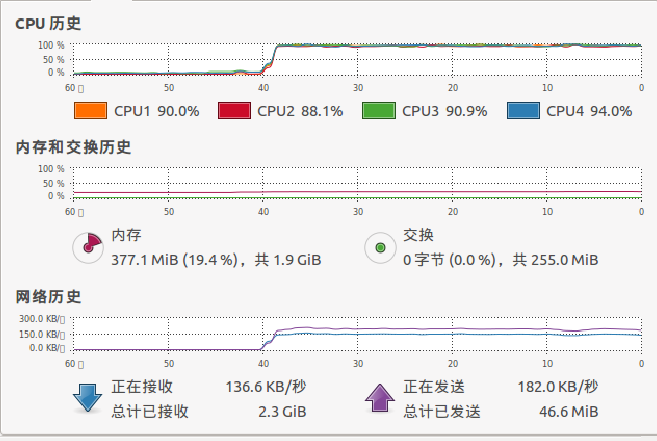Image resolution: width=657 pixels, height=441 pixels.
Task: Click inside the CPU history graph
Action: pyautogui.click(x=355, y=59)
